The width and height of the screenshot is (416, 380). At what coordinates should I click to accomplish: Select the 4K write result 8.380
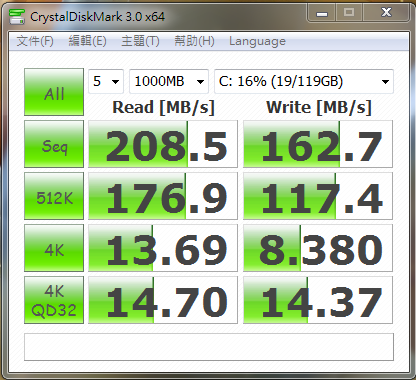[318, 248]
